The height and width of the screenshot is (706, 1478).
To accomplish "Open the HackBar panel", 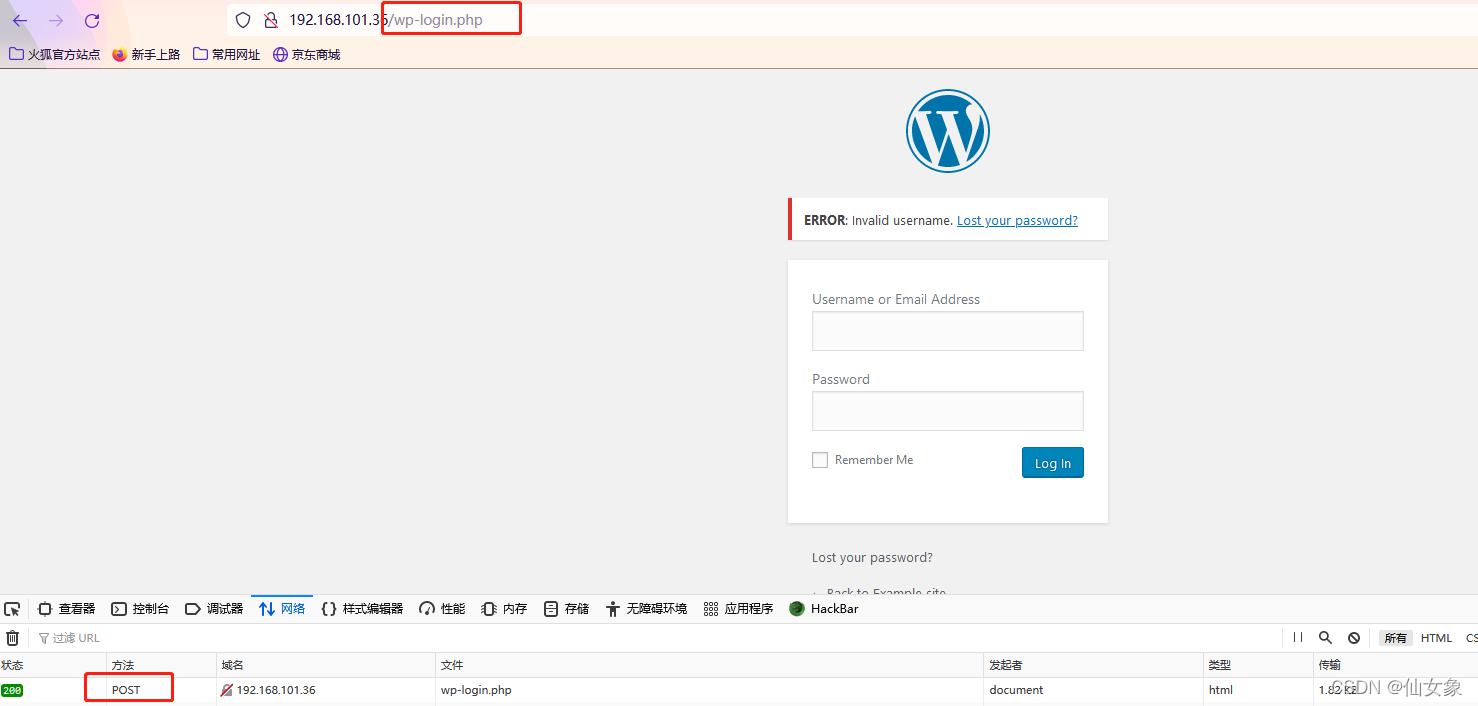I will [823, 608].
